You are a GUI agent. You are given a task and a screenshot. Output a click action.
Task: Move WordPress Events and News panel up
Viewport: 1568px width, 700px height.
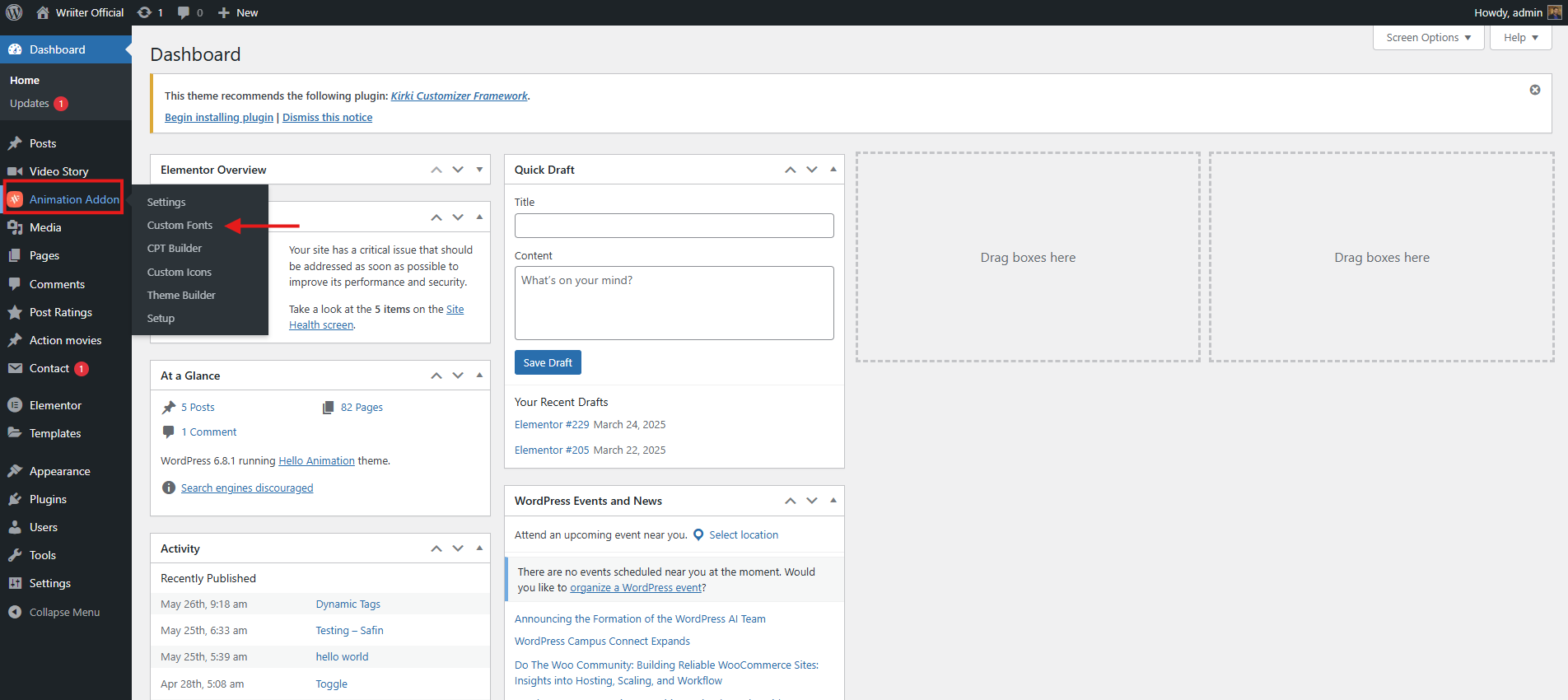point(791,501)
